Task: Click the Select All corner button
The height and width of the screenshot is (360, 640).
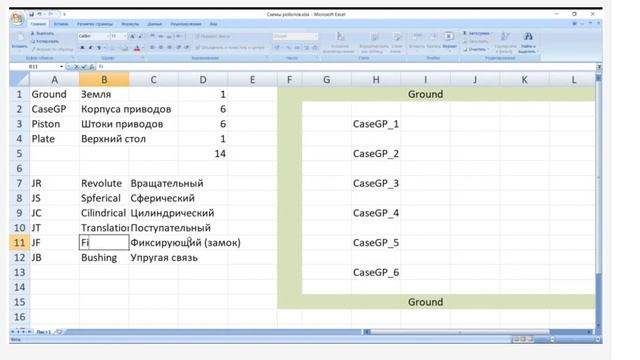Action: coord(19,80)
